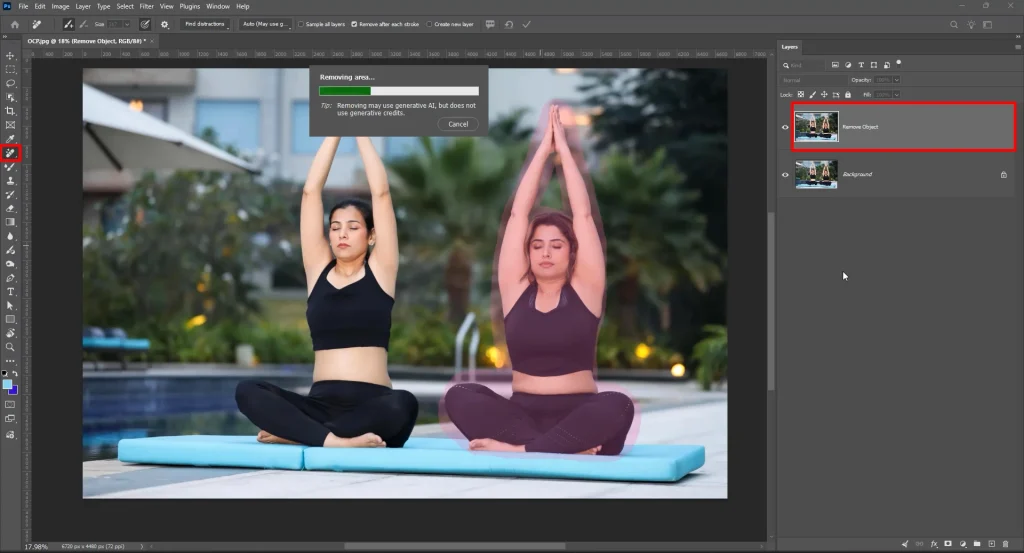Viewport: 1024px width, 553px height.
Task: Open the brush Size dropdown arrow
Action: [x=127, y=24]
